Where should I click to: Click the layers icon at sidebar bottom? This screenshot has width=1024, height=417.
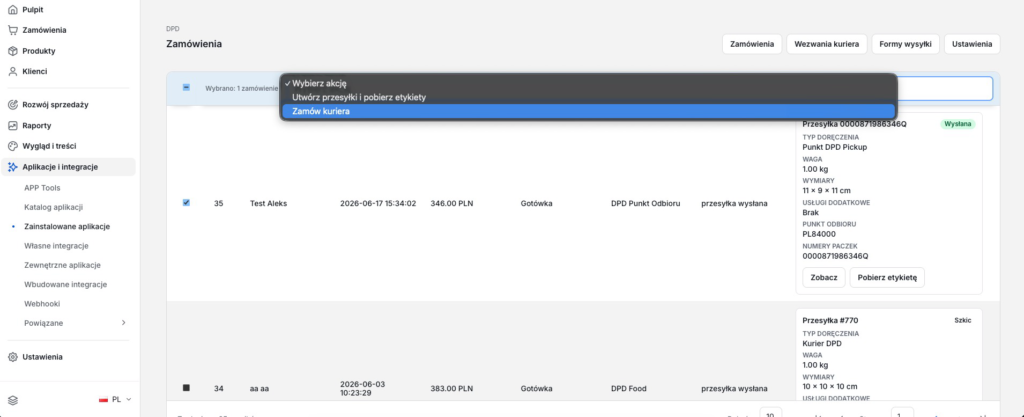[12, 399]
